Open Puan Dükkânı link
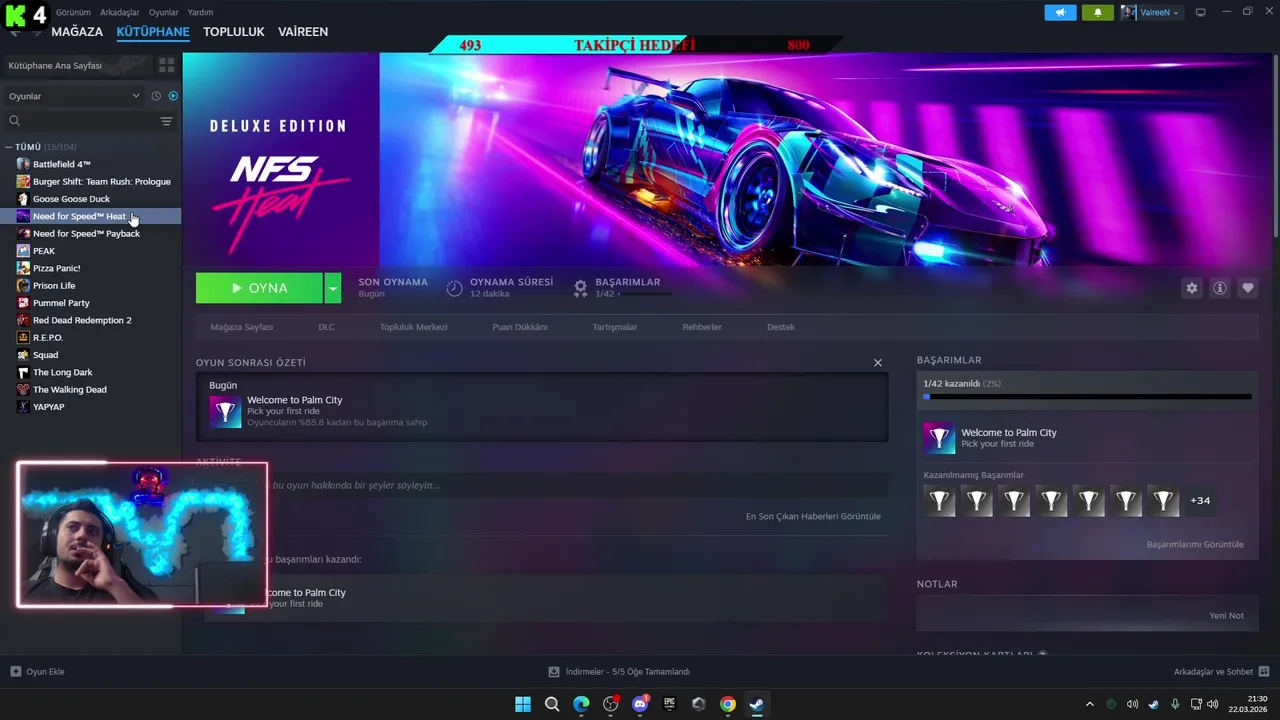This screenshot has height=720, width=1280. [x=519, y=327]
